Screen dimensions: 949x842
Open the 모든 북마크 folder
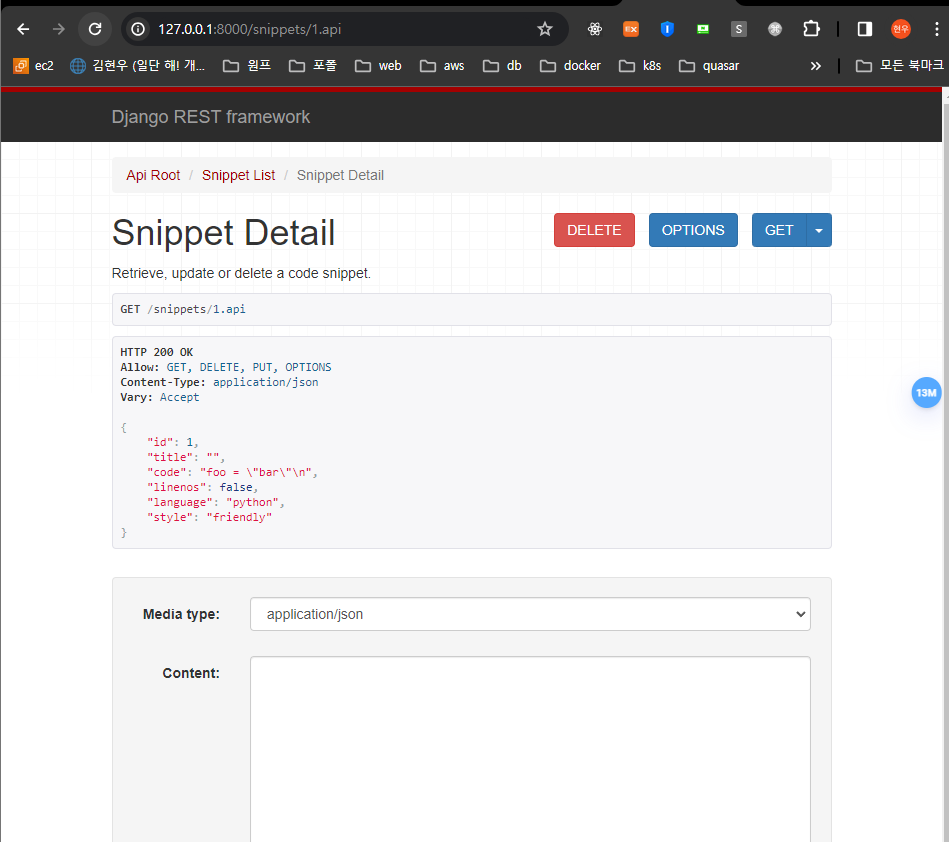point(899,65)
